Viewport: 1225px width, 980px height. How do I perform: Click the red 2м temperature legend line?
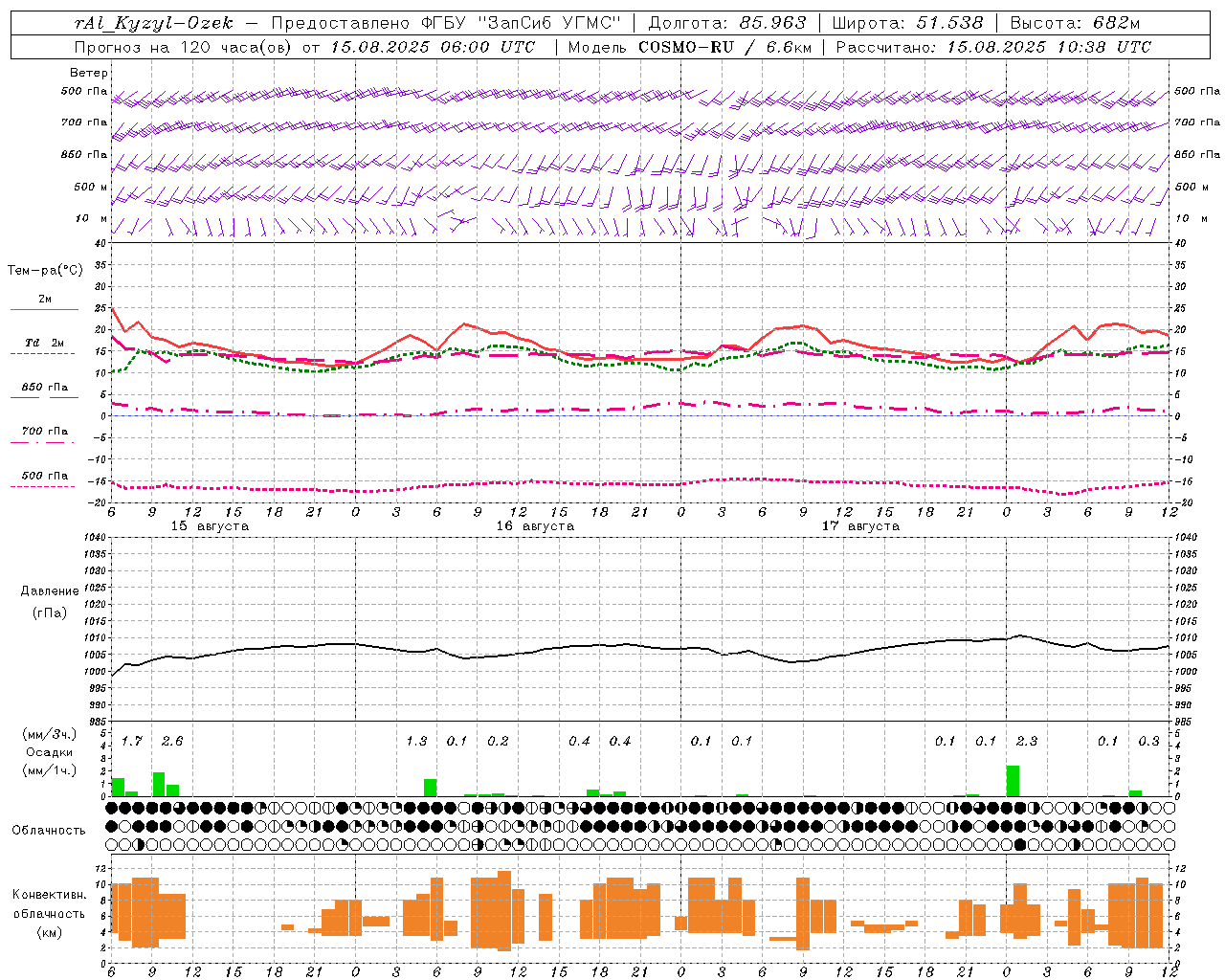coord(44,310)
